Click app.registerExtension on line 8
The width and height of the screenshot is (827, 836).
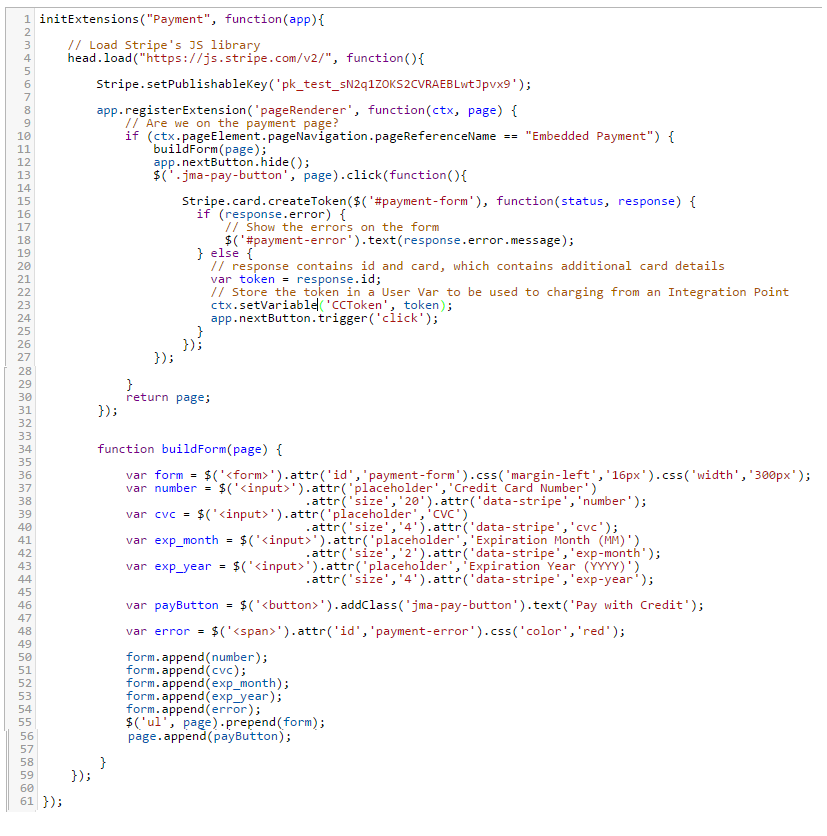(x=171, y=110)
